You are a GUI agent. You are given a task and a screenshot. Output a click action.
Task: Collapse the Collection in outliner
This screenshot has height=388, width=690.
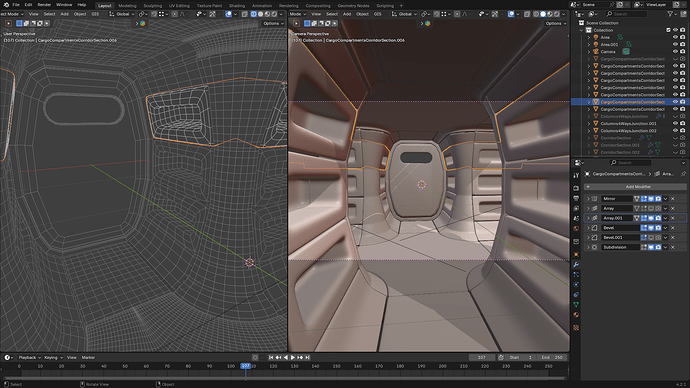tap(582, 30)
